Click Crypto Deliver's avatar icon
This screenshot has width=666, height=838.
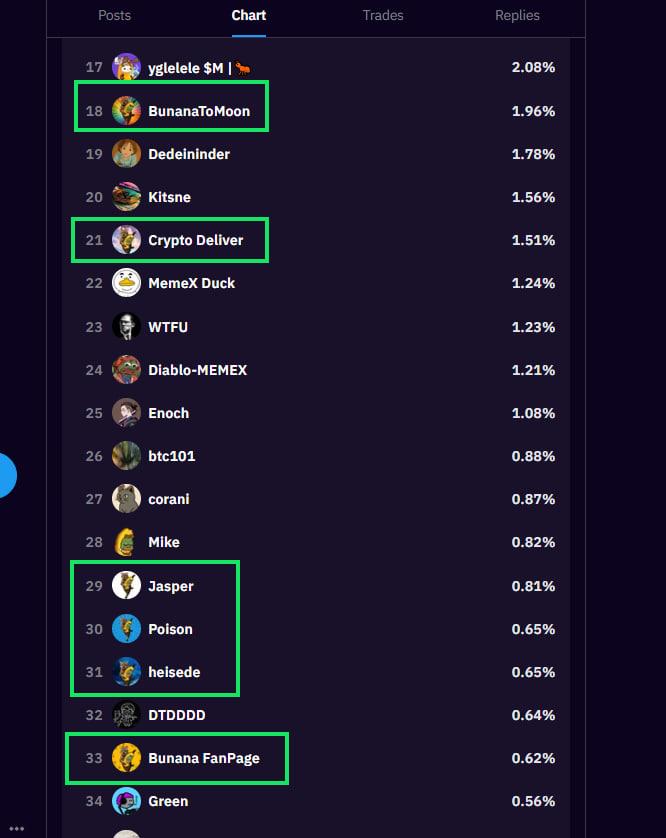tap(126, 240)
